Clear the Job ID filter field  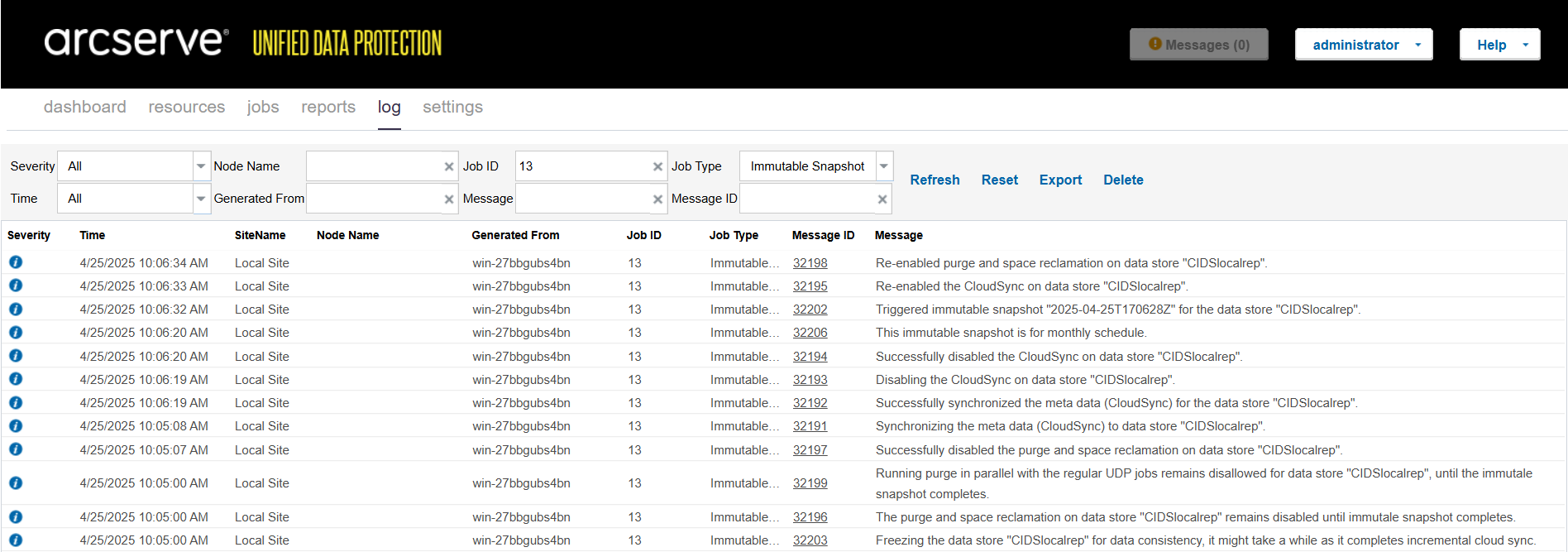coord(657,166)
